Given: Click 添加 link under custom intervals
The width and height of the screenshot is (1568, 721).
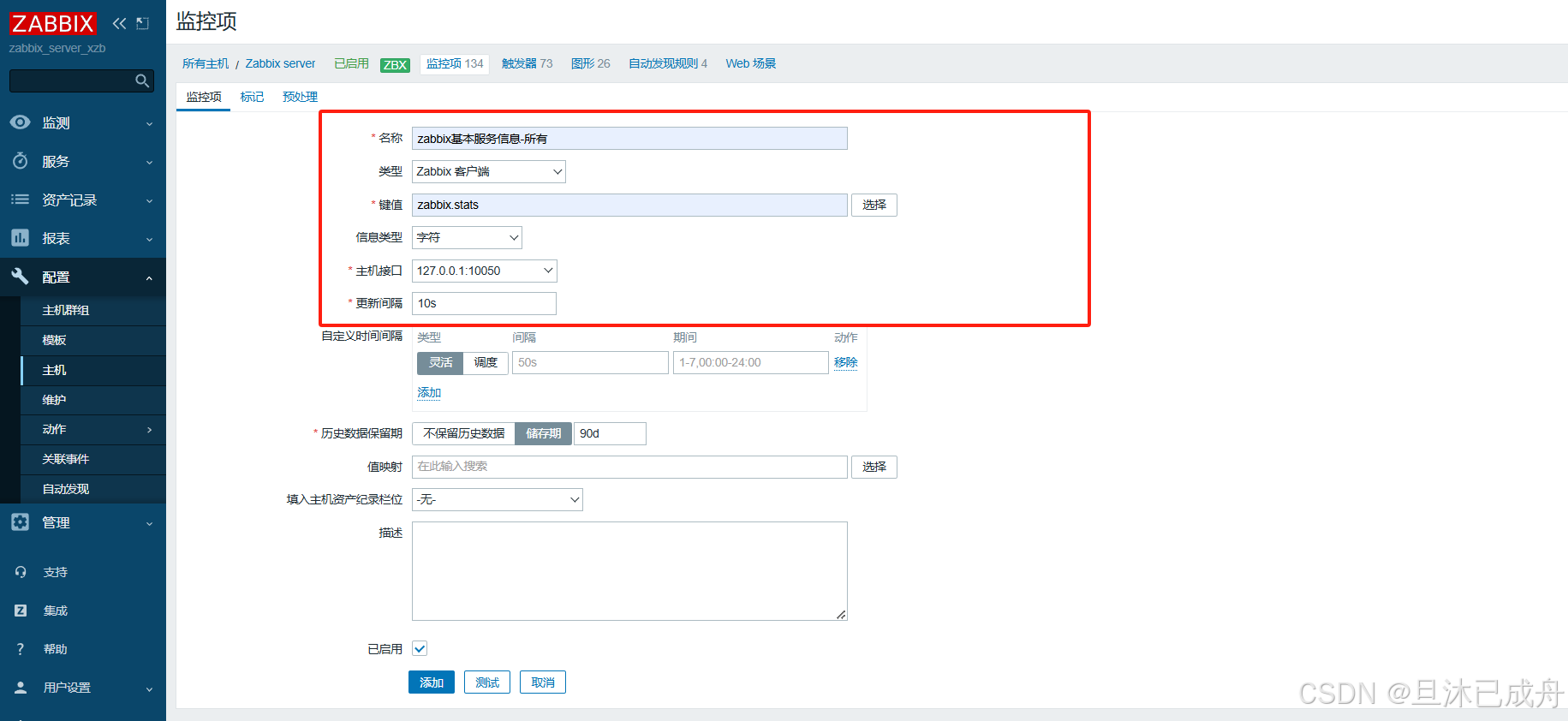Looking at the screenshot, I should [429, 392].
